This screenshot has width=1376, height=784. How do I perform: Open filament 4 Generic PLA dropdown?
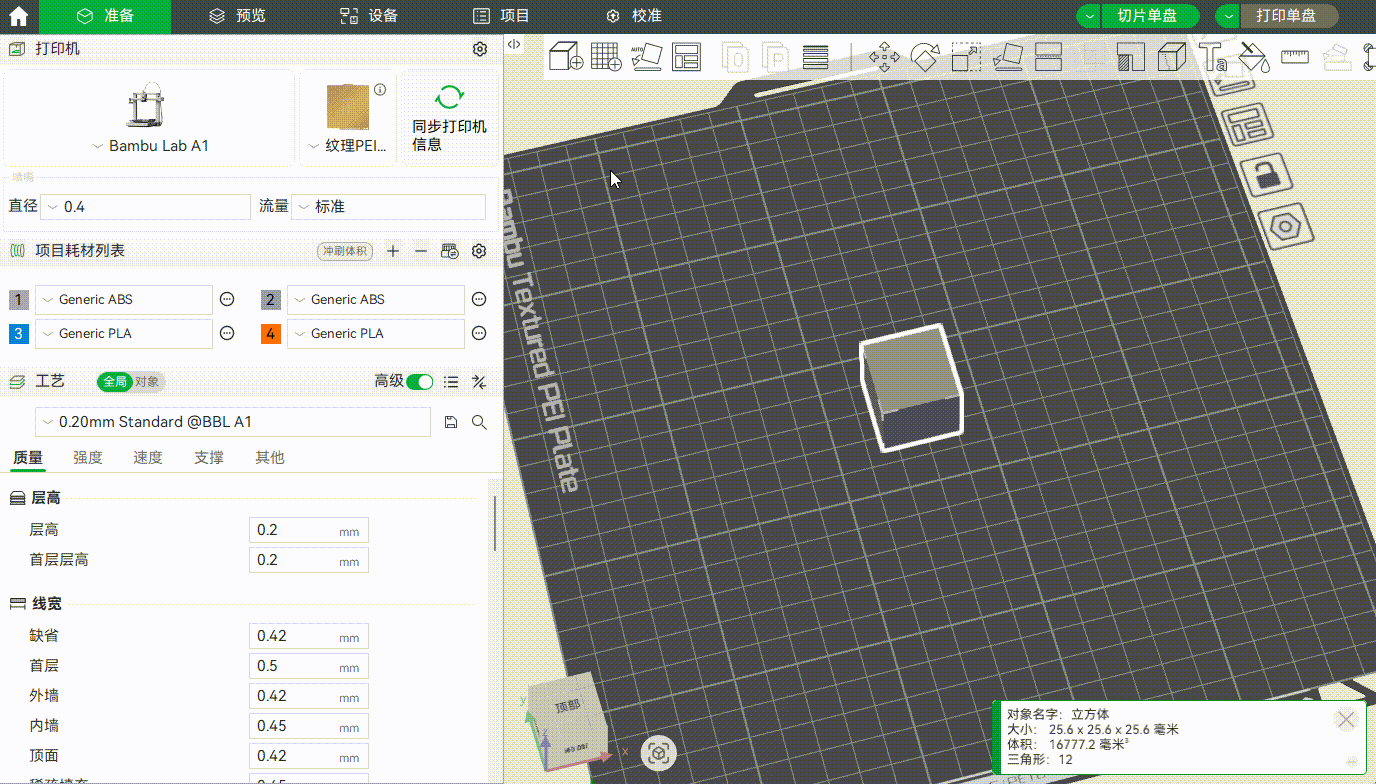coord(376,334)
